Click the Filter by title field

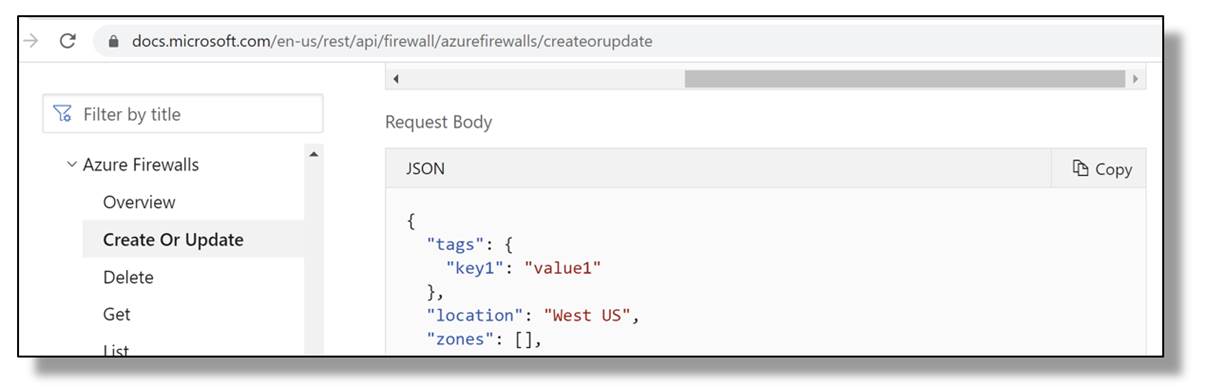coord(183,114)
